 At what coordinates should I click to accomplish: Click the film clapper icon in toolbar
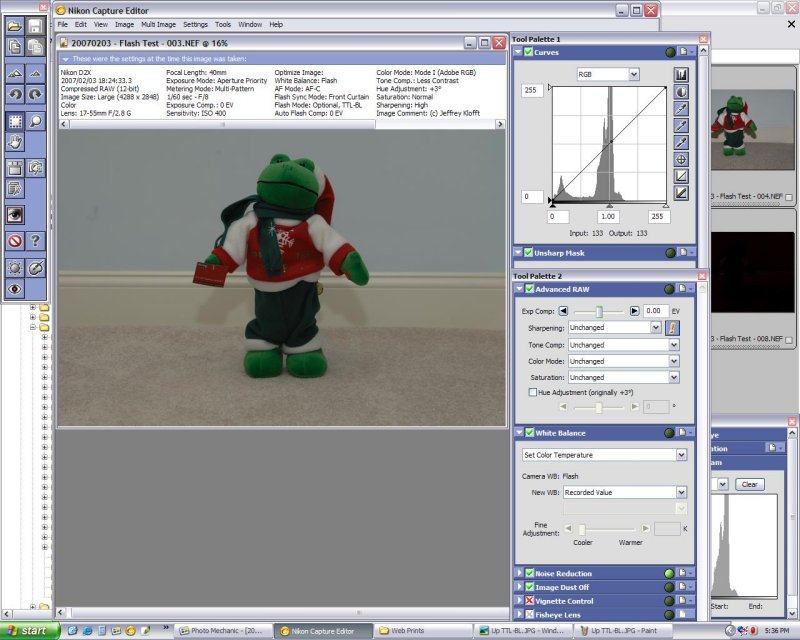[15, 168]
